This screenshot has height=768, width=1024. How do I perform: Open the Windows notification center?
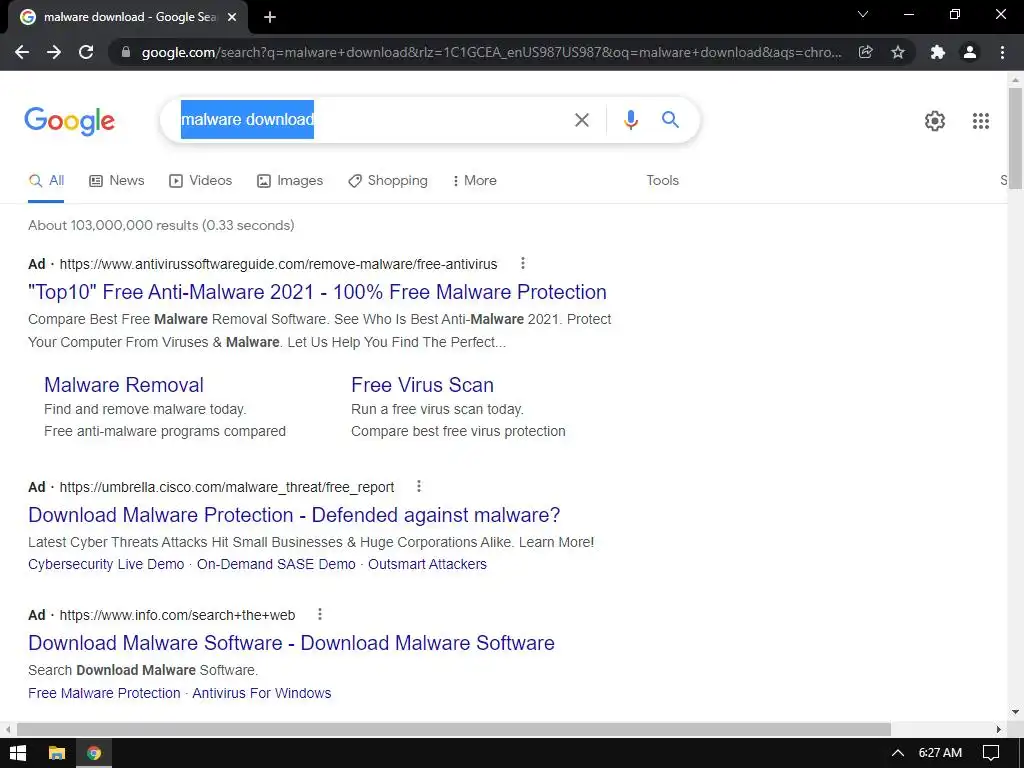991,753
